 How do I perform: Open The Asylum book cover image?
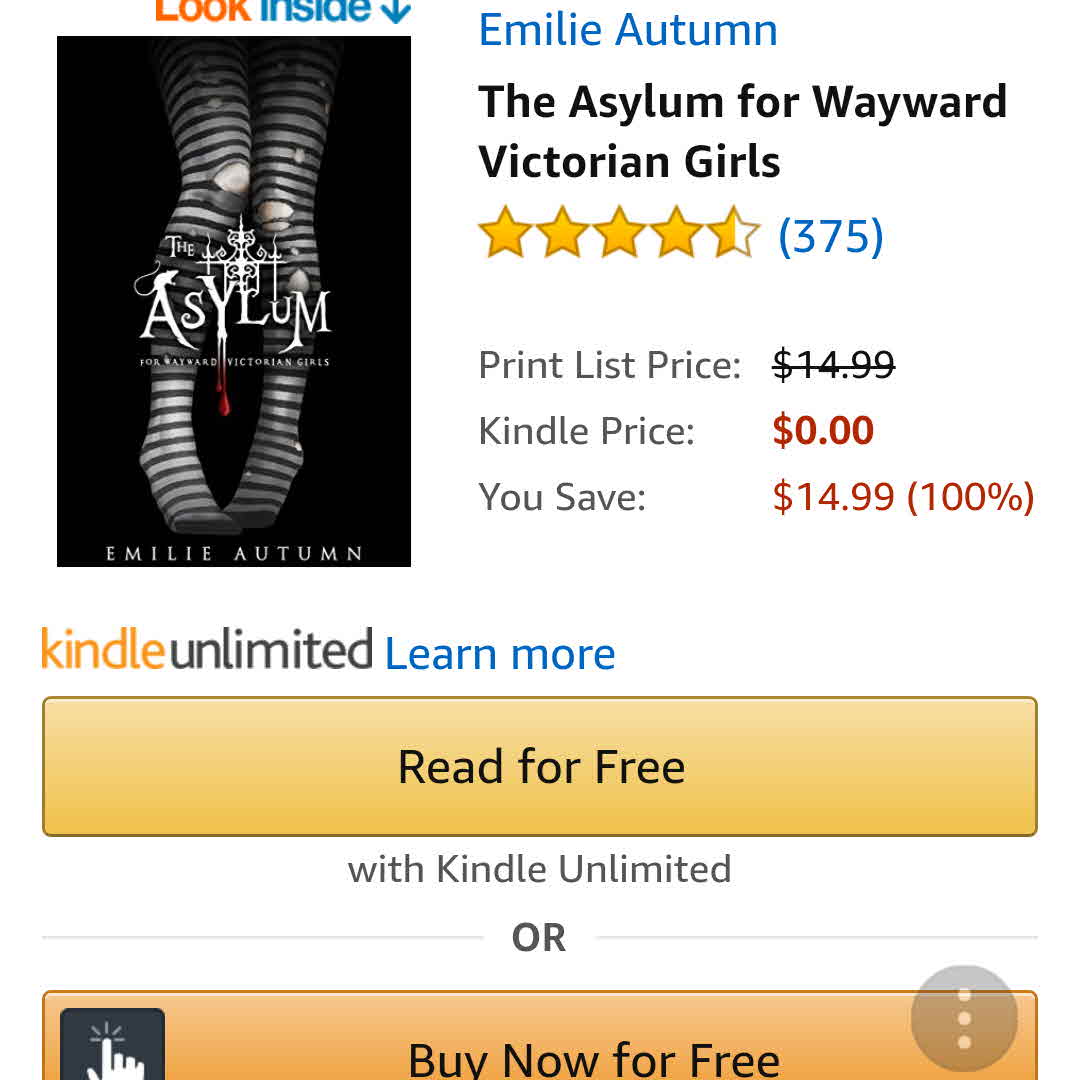point(233,302)
